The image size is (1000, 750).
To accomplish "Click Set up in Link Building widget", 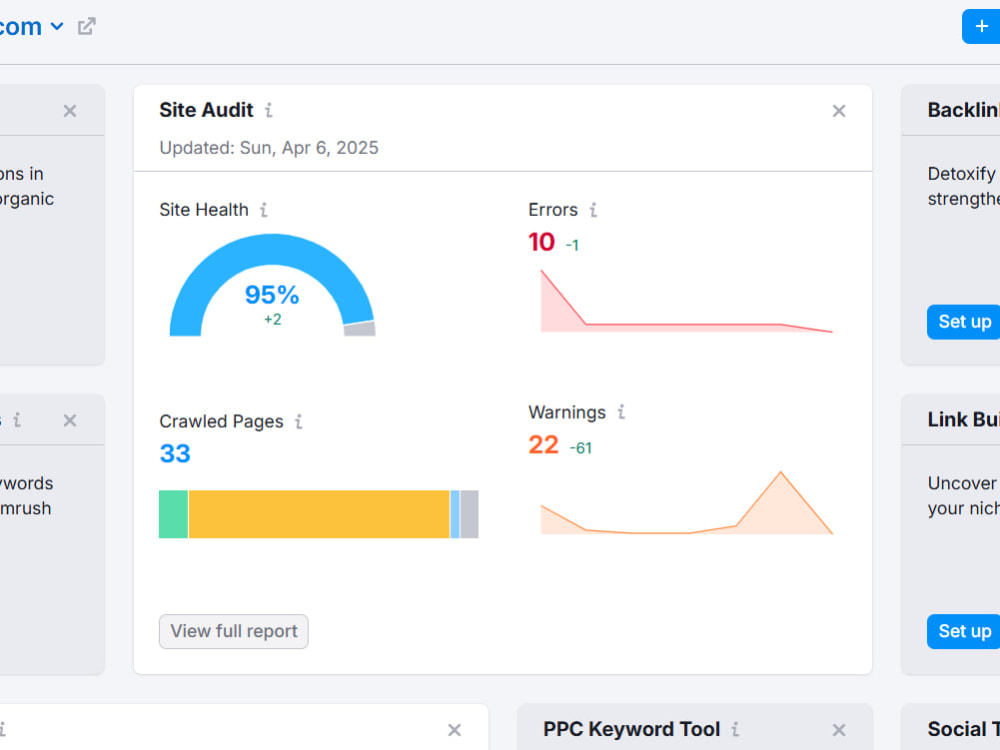I will click(x=964, y=631).
